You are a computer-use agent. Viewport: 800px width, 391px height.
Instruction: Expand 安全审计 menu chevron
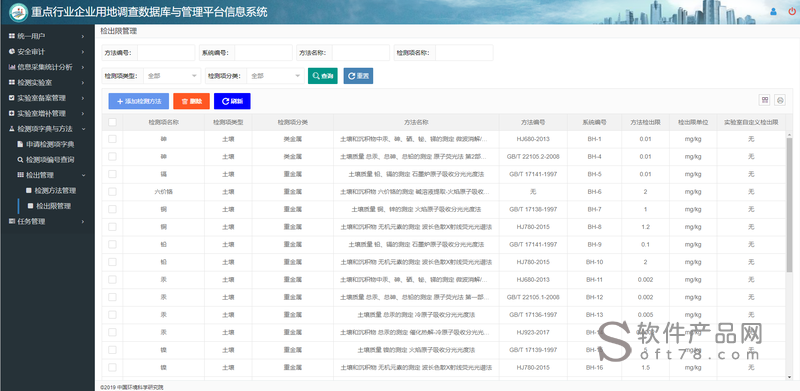83,52
